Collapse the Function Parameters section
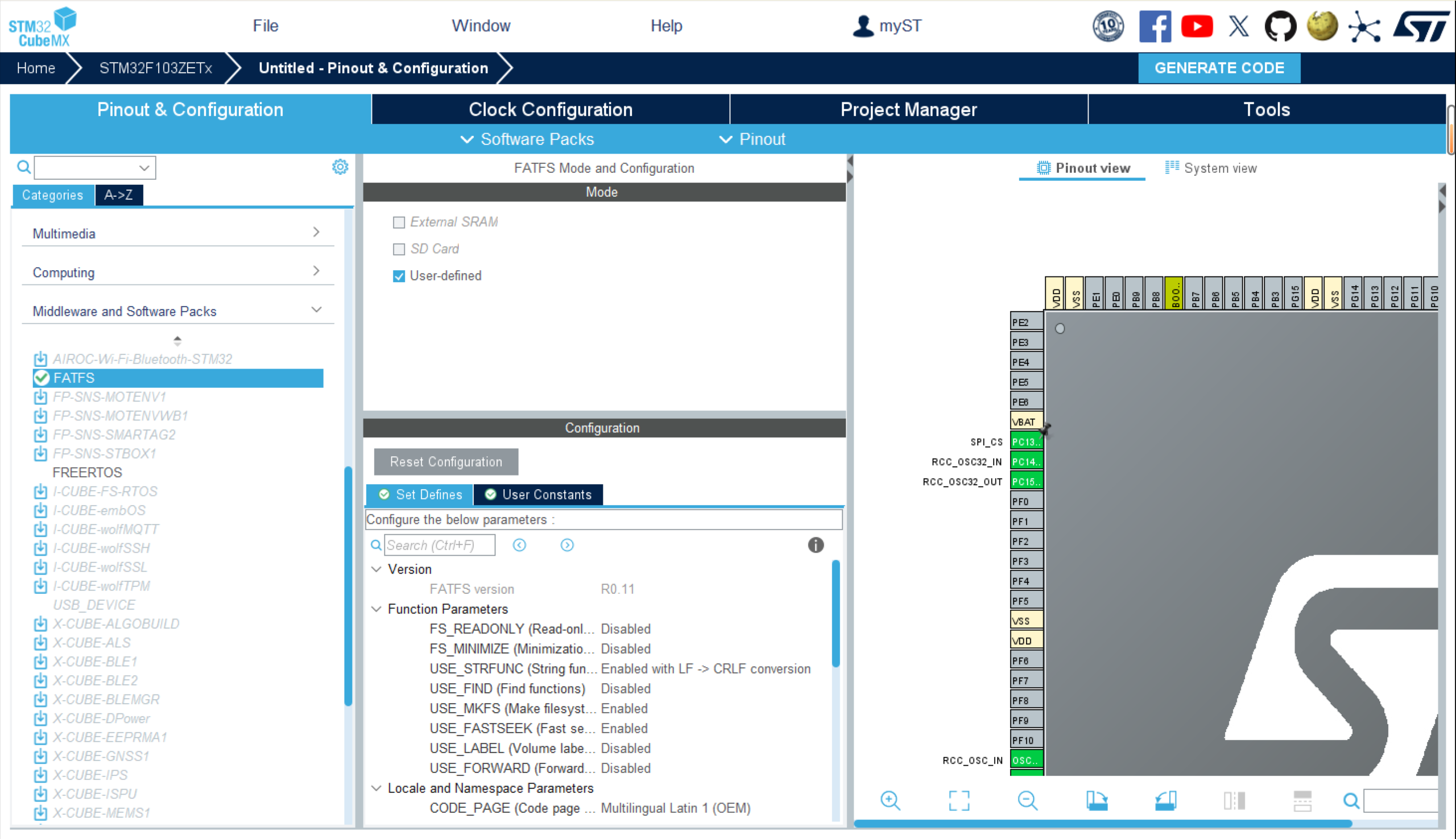The width and height of the screenshot is (1456, 839). click(x=377, y=609)
